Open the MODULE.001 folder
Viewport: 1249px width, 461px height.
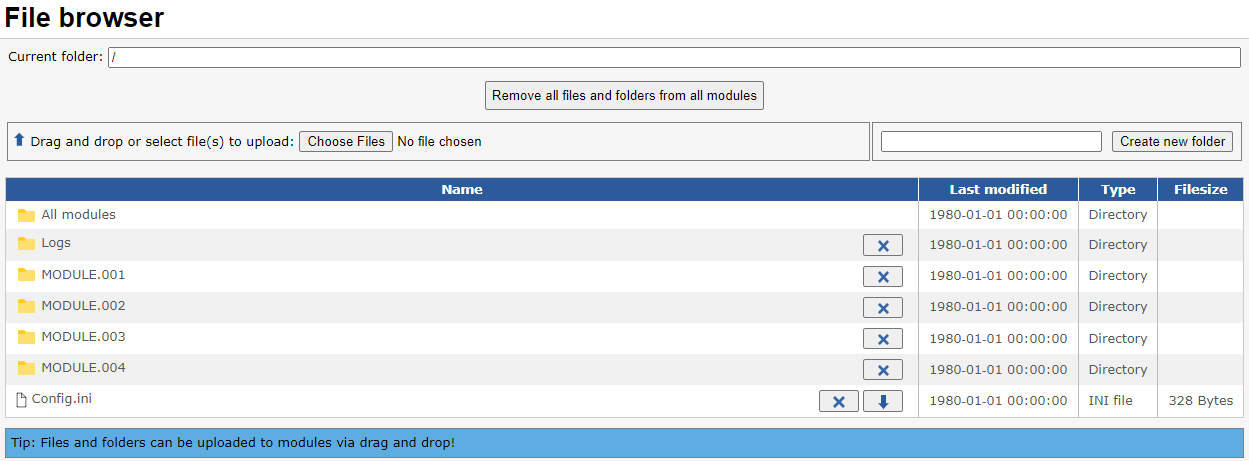83,274
